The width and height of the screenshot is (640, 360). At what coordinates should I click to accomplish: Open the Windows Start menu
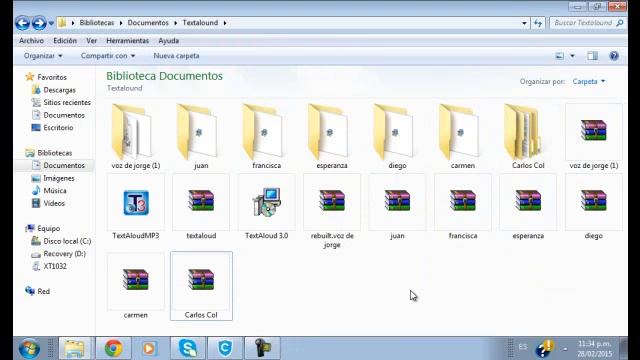coord(29,349)
